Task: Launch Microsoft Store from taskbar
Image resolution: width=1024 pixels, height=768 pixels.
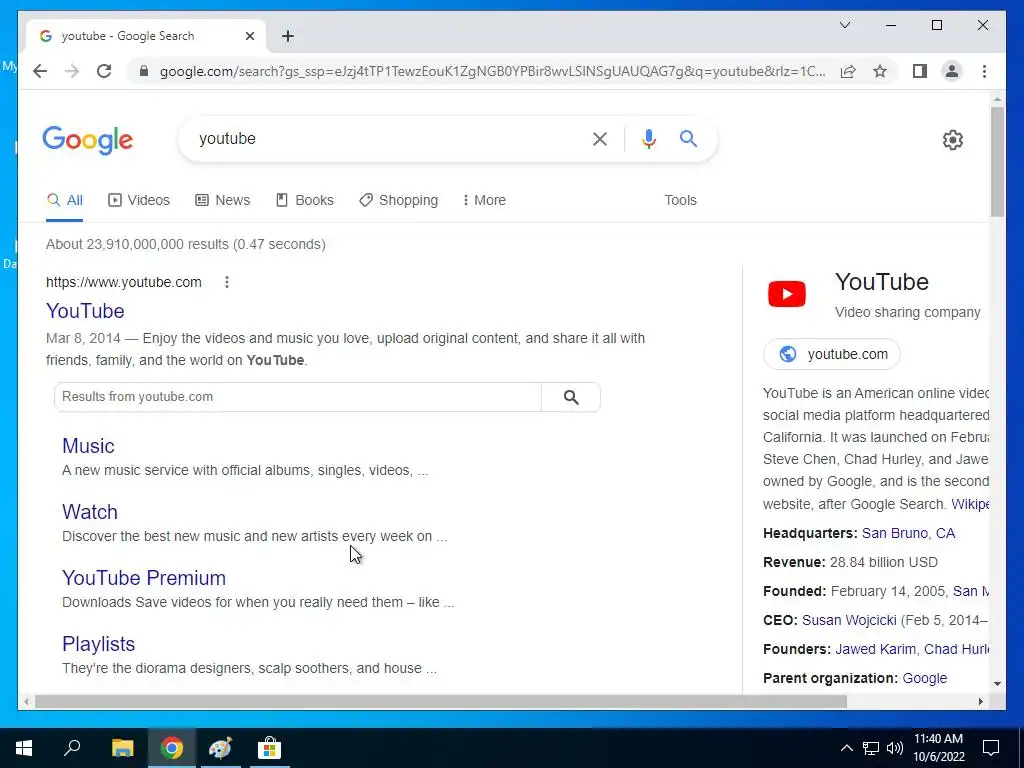Action: (x=269, y=748)
